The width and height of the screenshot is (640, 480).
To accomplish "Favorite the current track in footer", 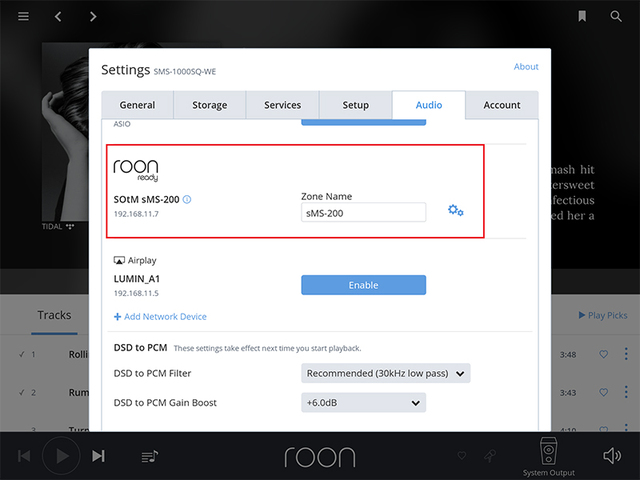I will tap(462, 455).
